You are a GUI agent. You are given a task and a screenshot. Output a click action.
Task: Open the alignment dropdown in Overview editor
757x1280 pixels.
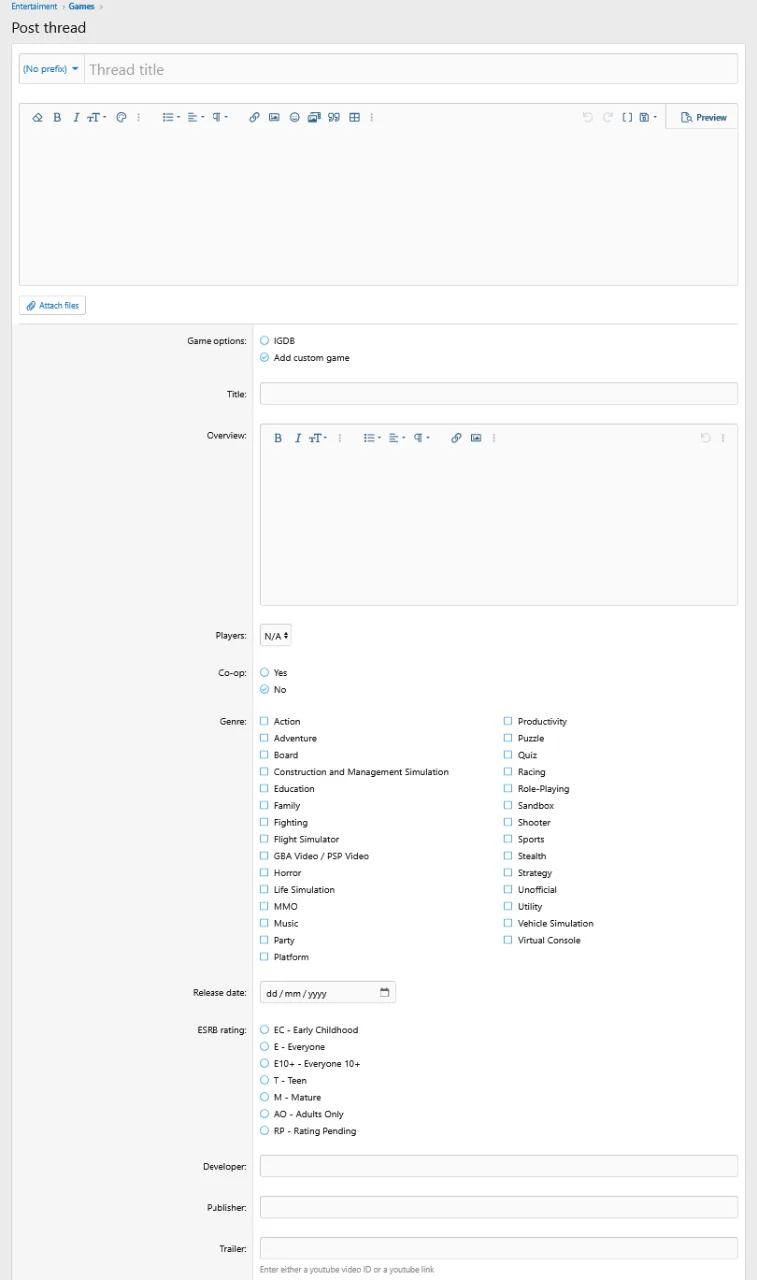[397, 438]
